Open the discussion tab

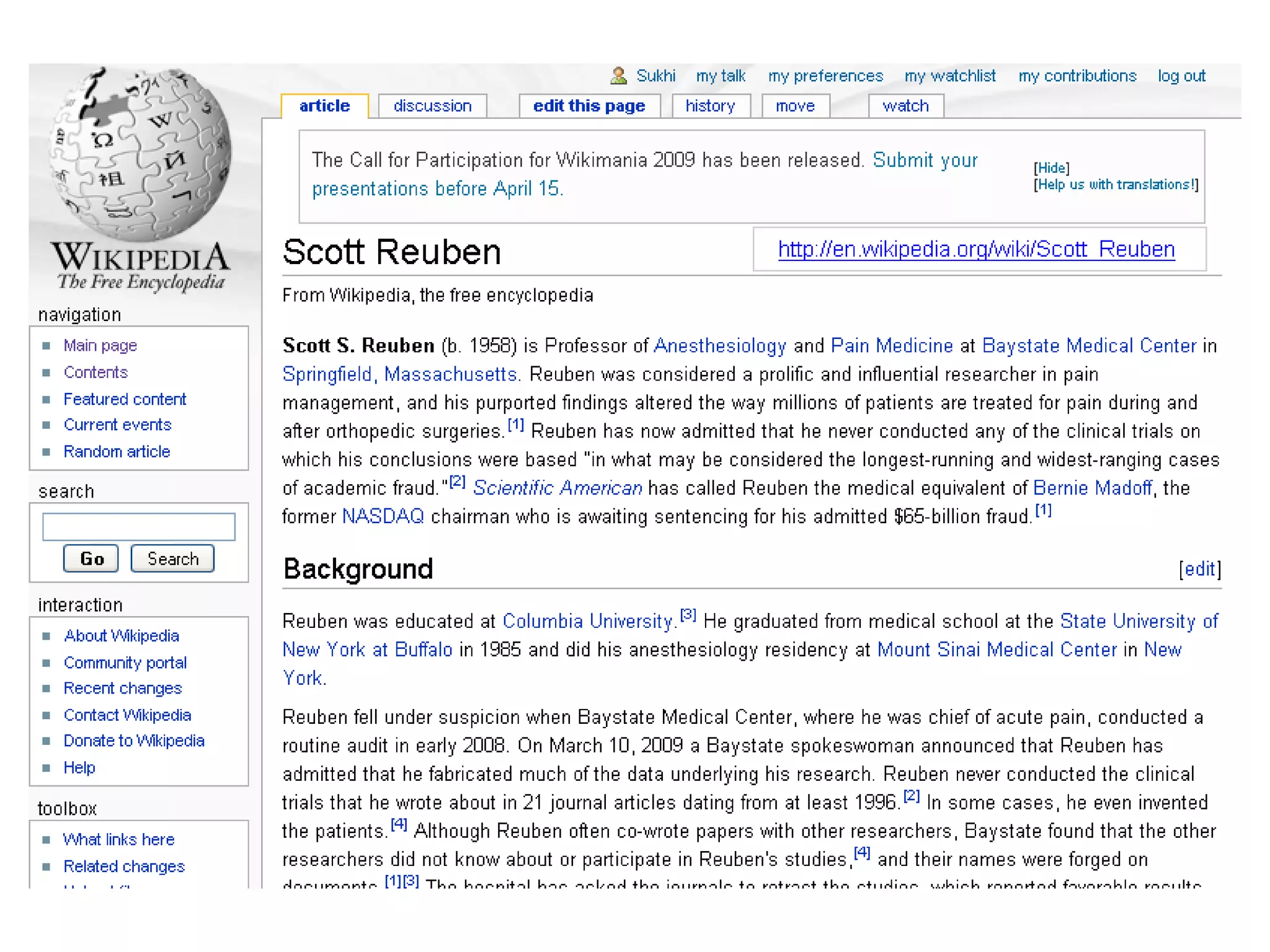pyautogui.click(x=432, y=106)
